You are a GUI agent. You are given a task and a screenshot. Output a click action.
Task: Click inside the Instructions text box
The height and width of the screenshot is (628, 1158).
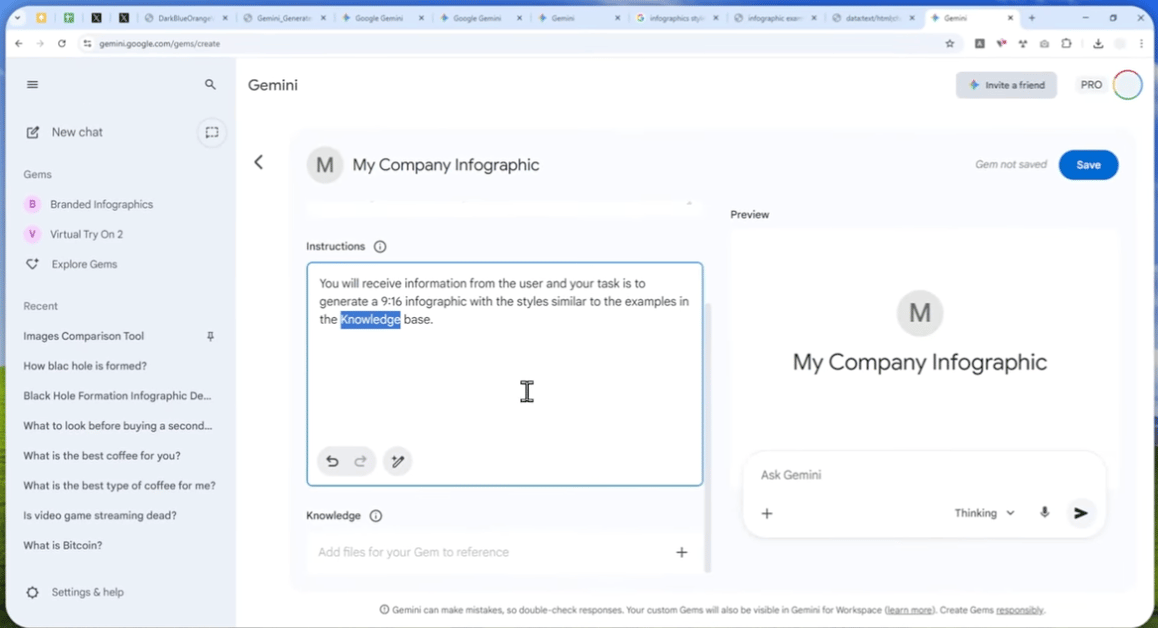pyautogui.click(x=504, y=374)
